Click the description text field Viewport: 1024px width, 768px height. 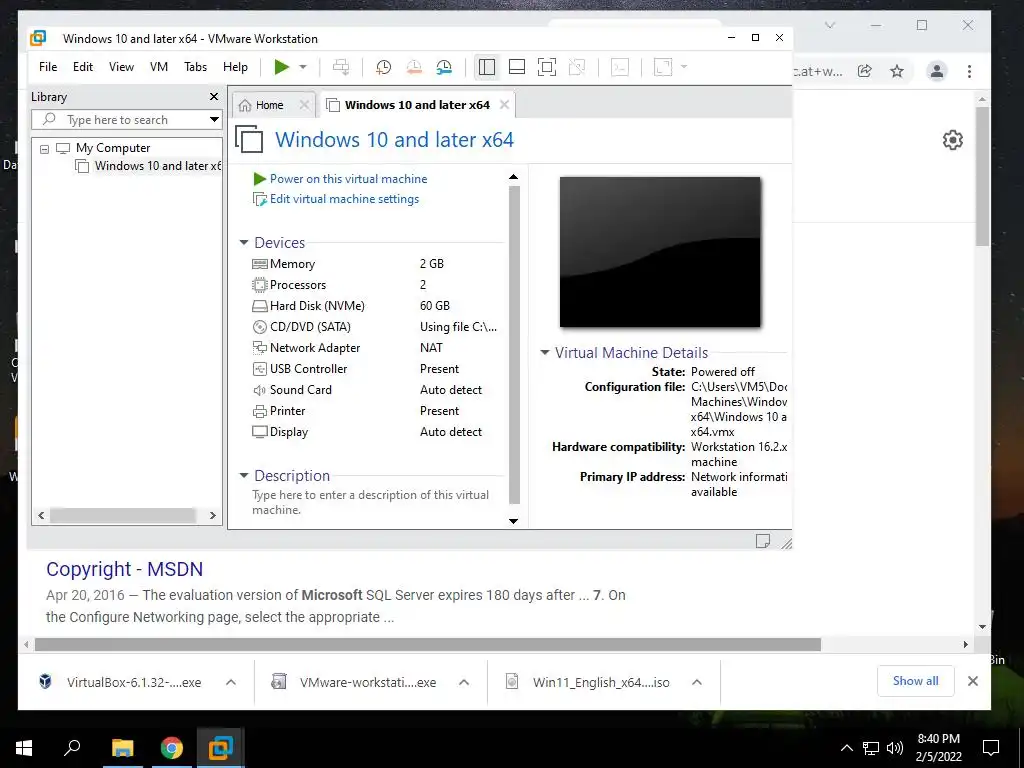(370, 502)
